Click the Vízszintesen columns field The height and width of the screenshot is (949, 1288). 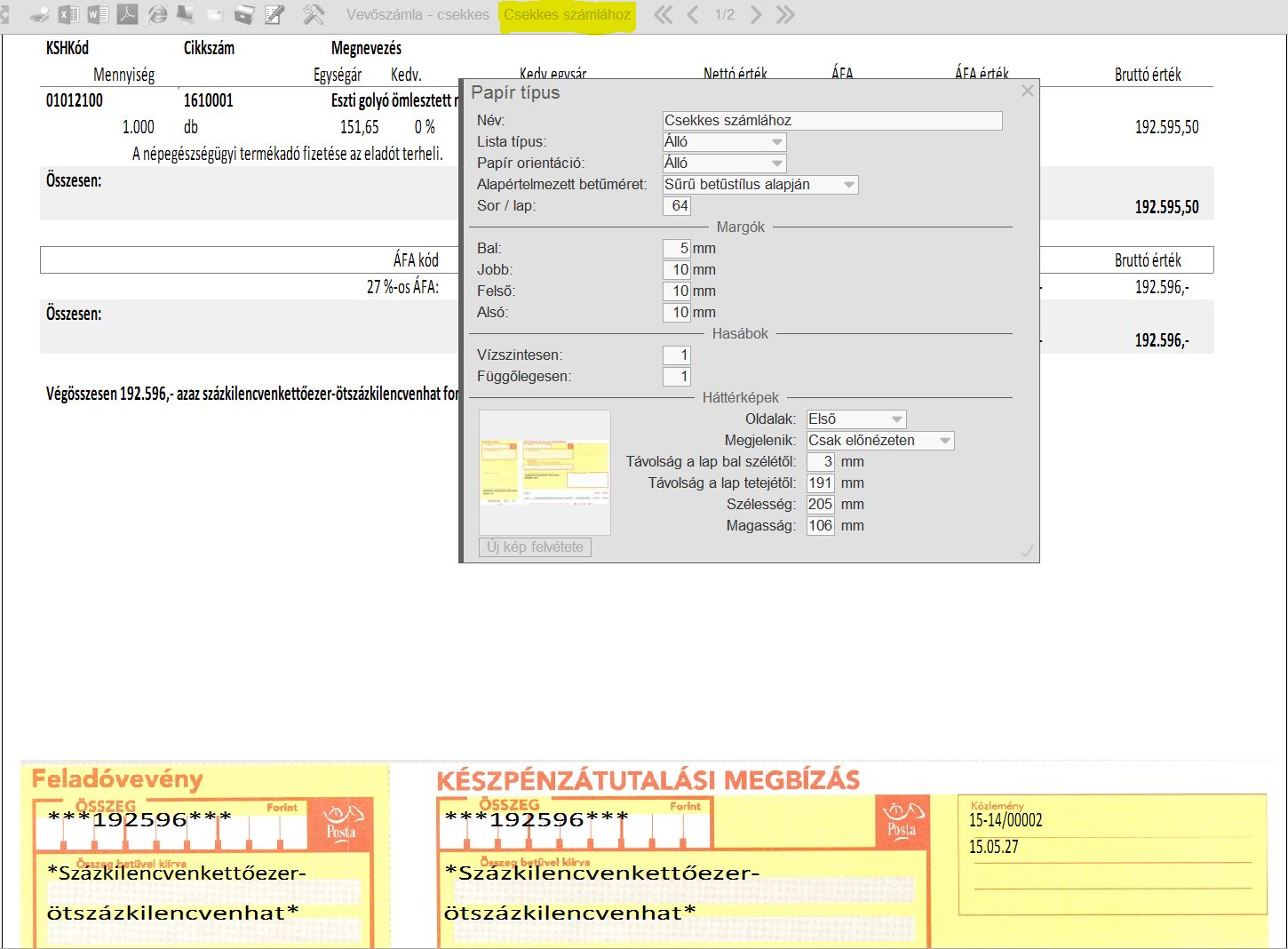pos(677,355)
